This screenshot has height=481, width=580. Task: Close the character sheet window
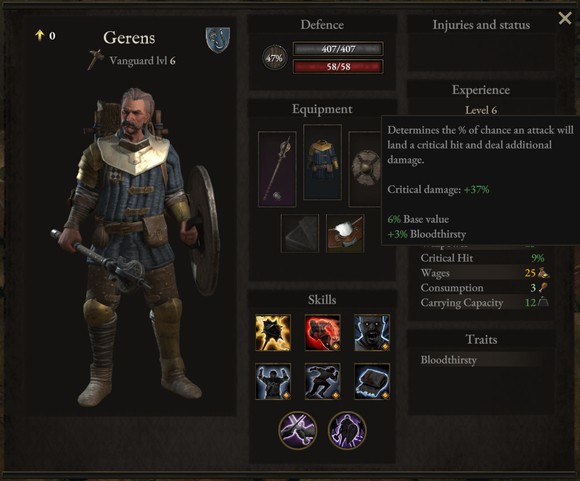(565, 18)
